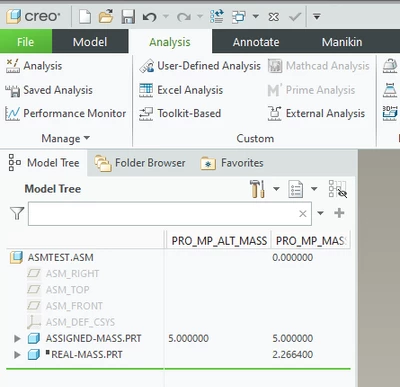Switch to the Folder Browser tab

coord(140,163)
